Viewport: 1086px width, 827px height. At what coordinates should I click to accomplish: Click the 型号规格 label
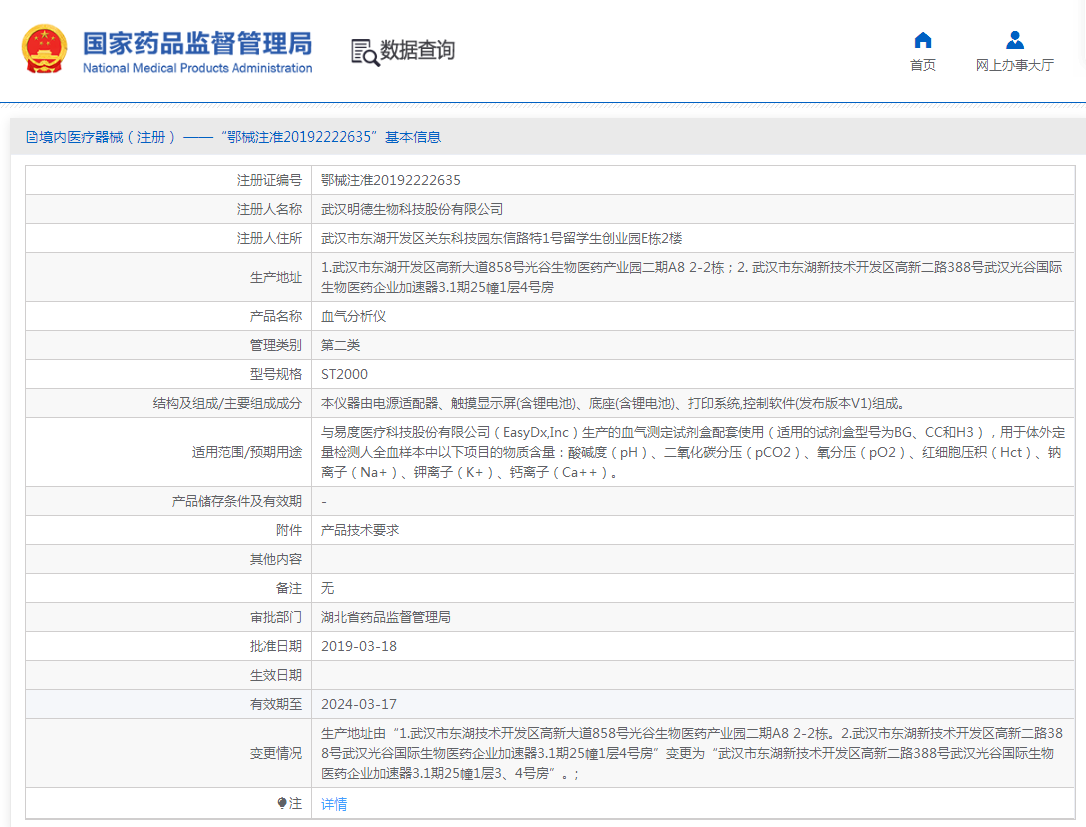(276, 374)
